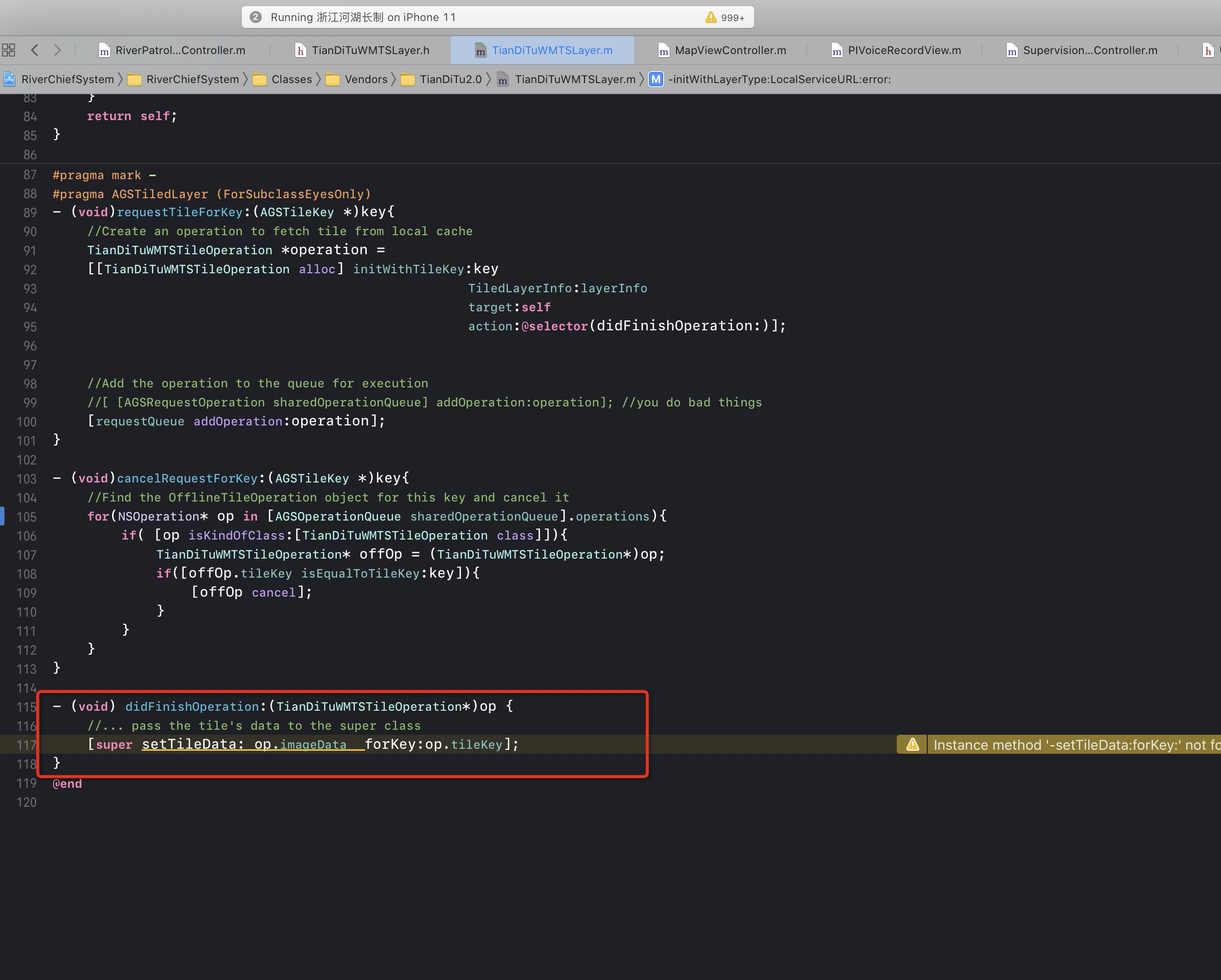Go back with the left navigation arrow

click(x=35, y=51)
